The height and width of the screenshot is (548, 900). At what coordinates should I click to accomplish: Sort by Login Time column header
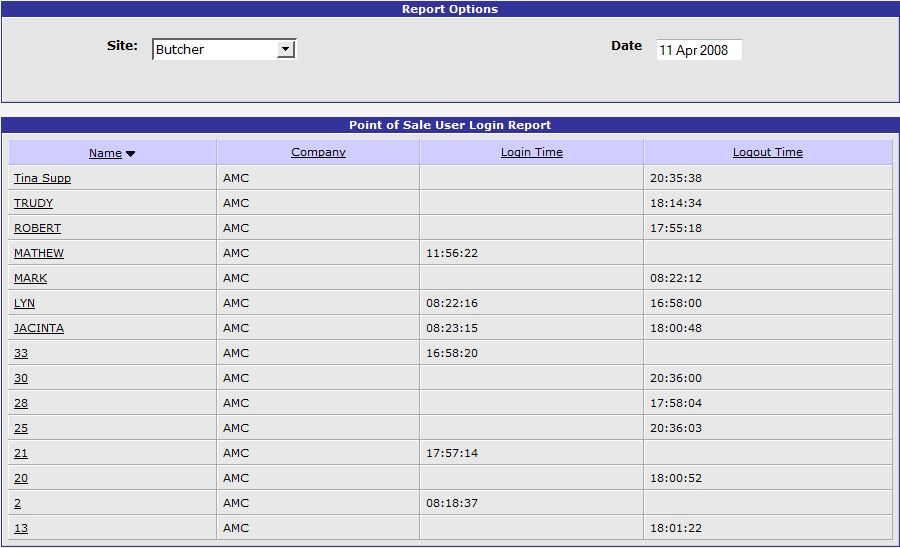coord(531,152)
